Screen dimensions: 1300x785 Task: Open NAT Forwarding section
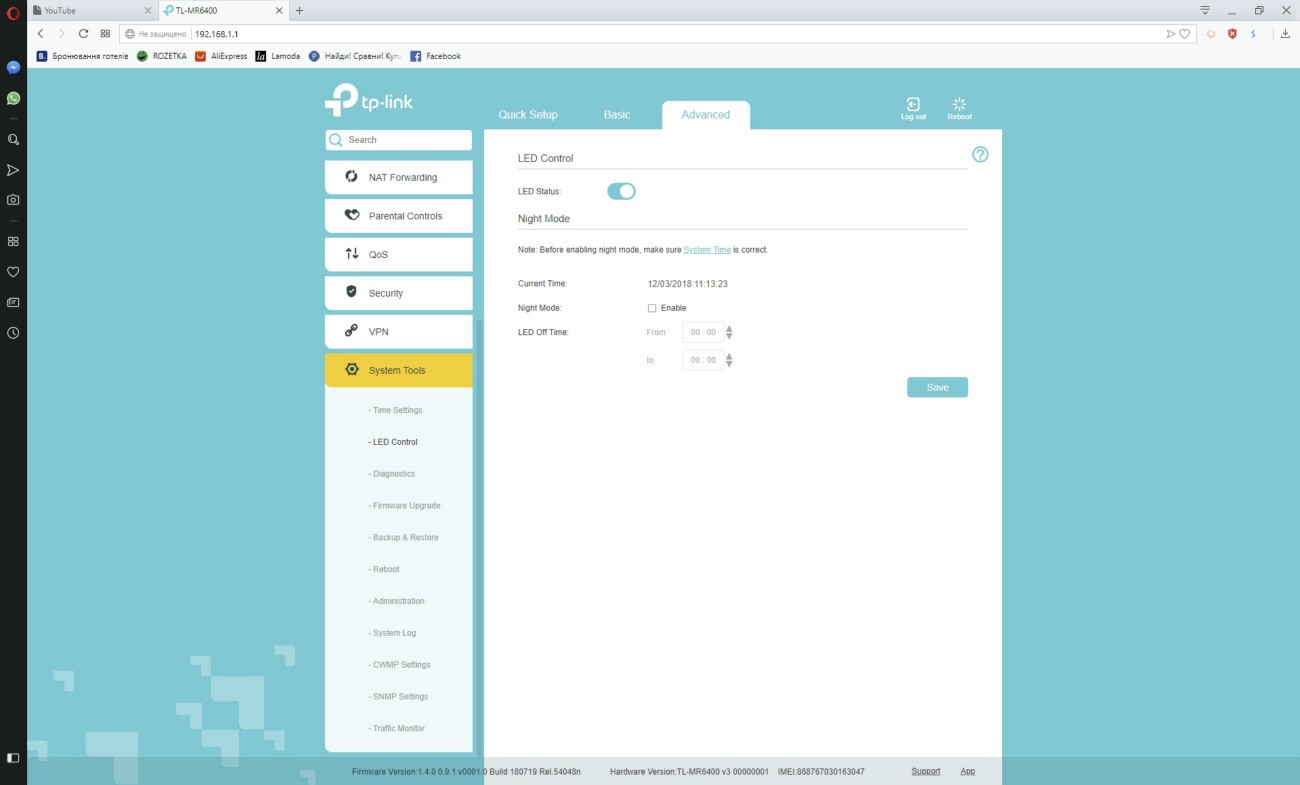point(398,177)
